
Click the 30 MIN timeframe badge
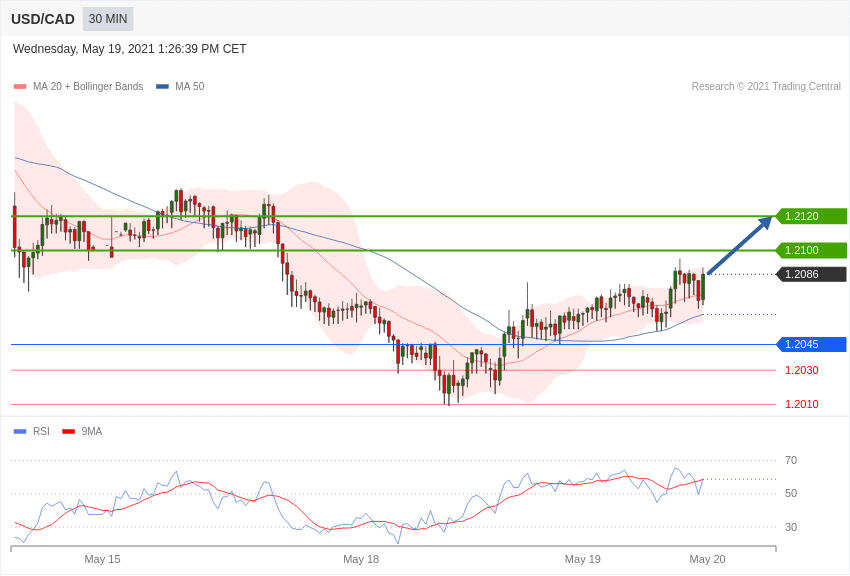(108, 19)
